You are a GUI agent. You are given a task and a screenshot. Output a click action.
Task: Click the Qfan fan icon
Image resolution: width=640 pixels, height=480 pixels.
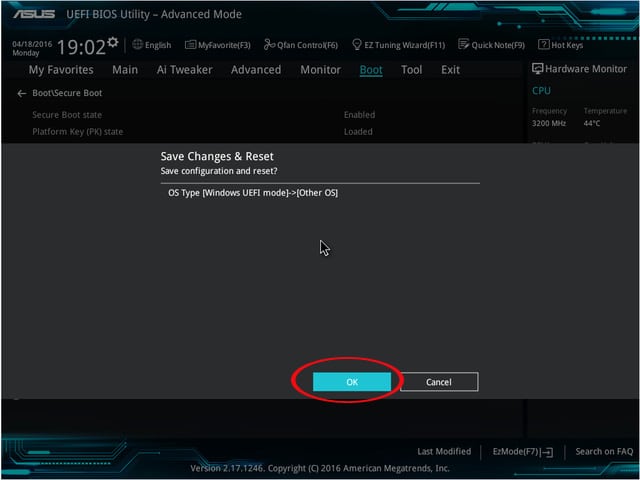click(269, 44)
